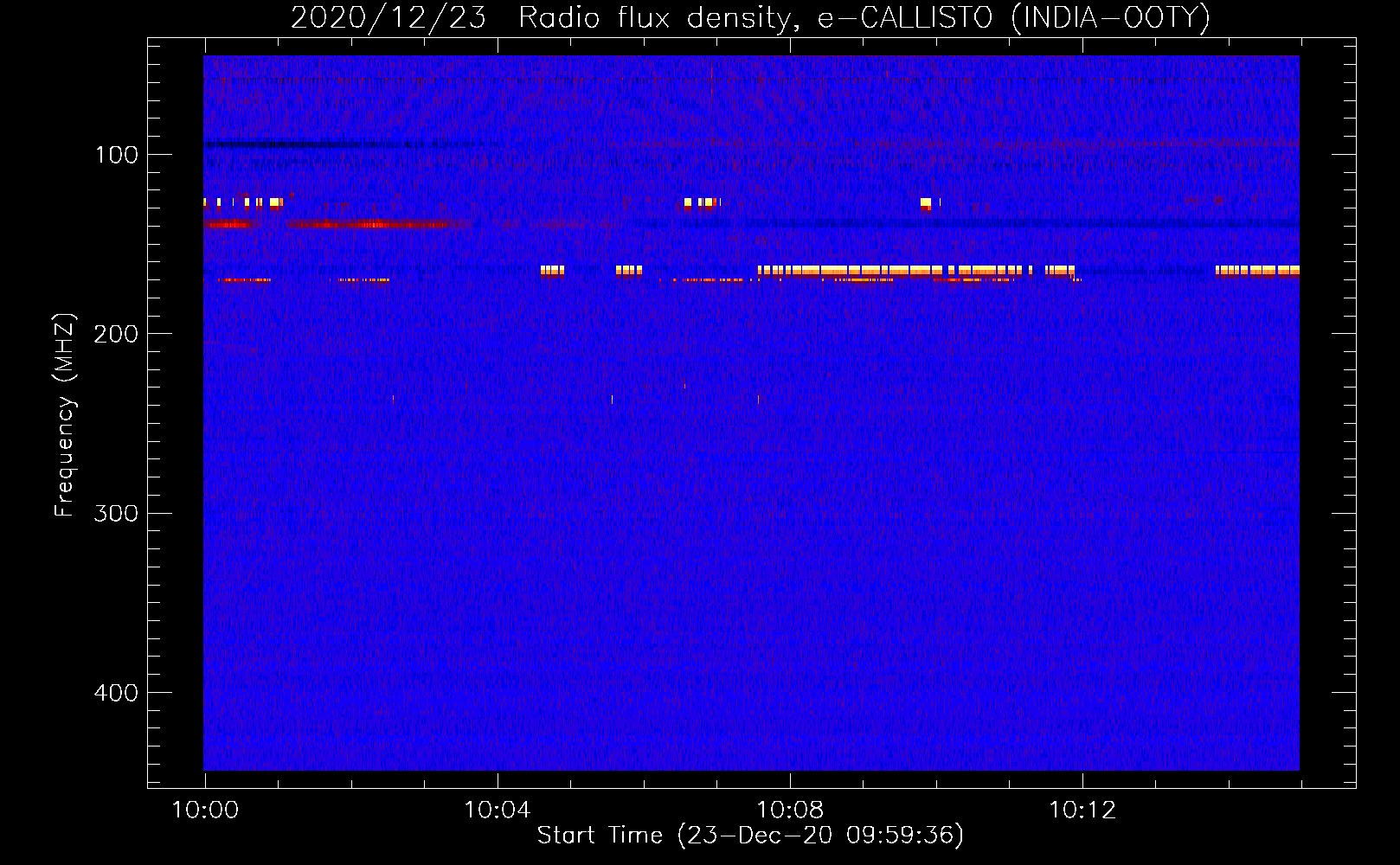The height and width of the screenshot is (865, 1400).
Task: Click the 200 frequency tick label
Action: pyautogui.click(x=116, y=334)
